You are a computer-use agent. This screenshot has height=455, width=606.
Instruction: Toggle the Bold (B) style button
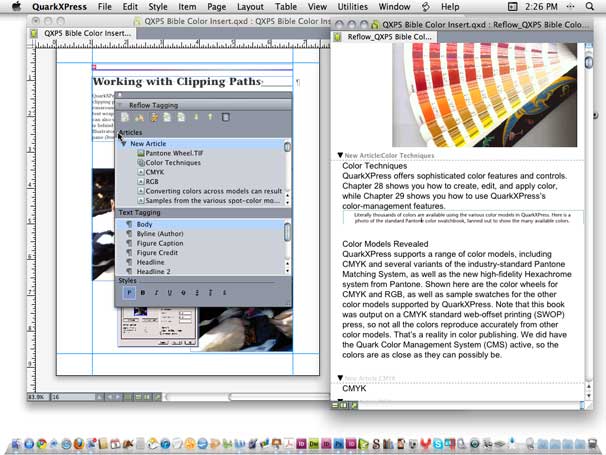pos(143,293)
